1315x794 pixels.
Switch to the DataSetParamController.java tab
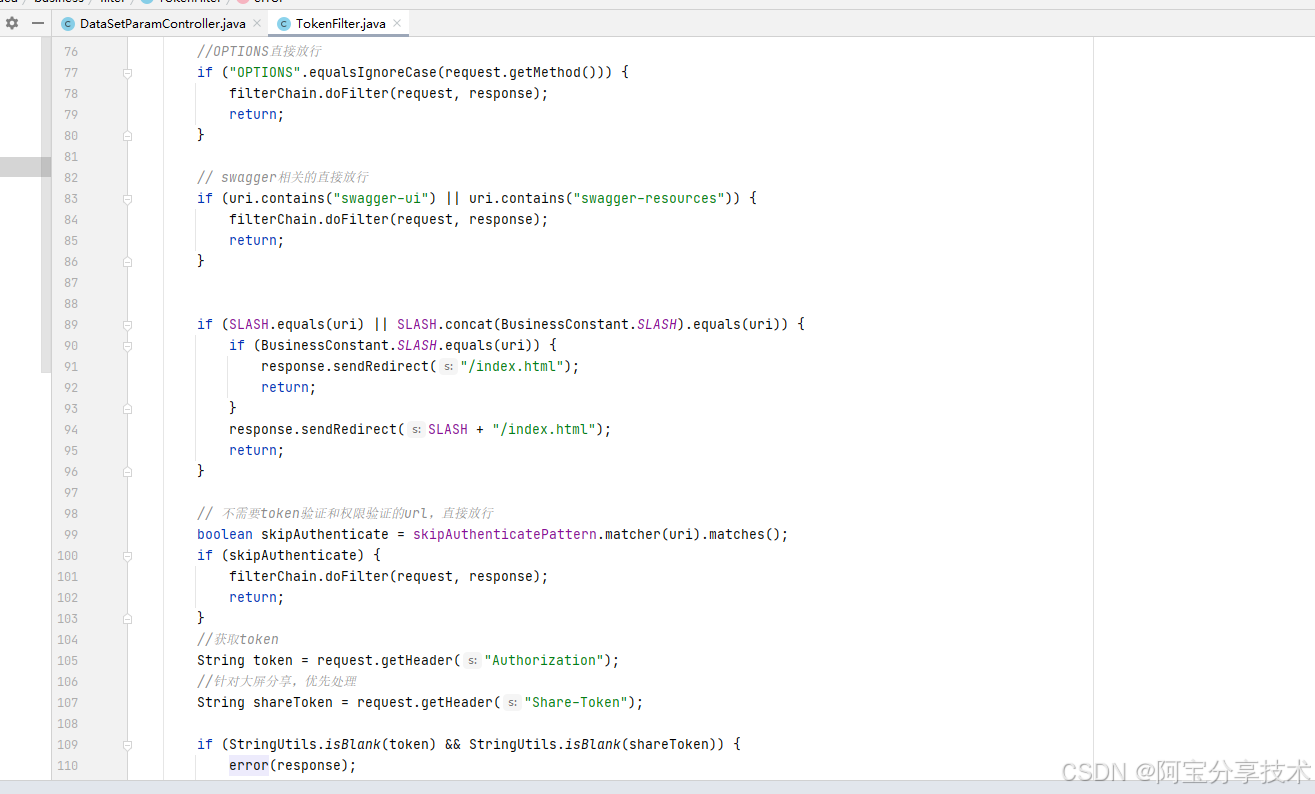pyautogui.click(x=162, y=23)
